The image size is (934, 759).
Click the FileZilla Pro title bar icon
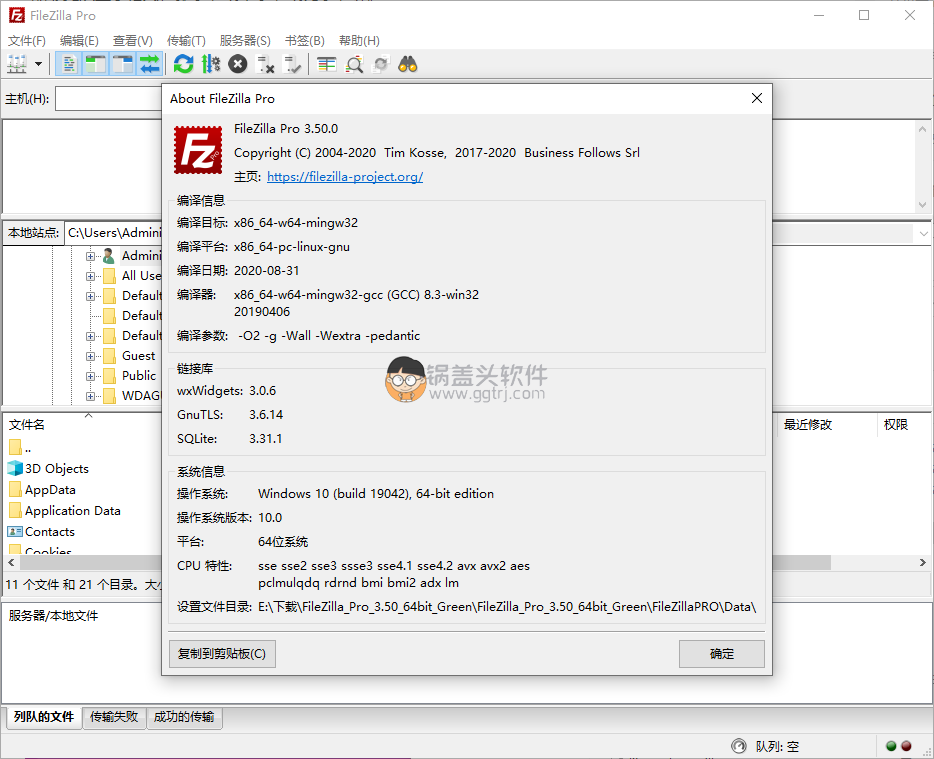click(x=17, y=15)
